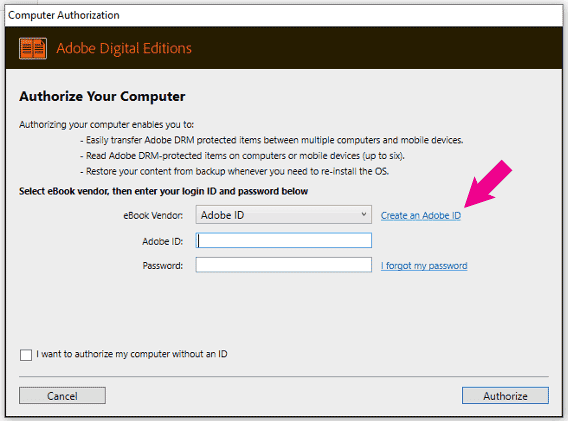Click the bullet about transferring DRM protected items

tap(272, 140)
